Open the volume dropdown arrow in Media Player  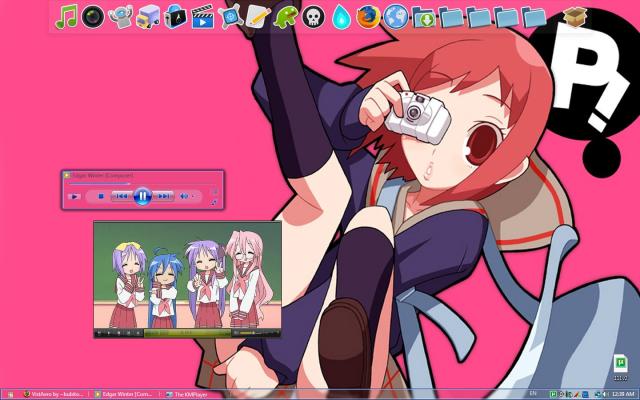pos(193,196)
